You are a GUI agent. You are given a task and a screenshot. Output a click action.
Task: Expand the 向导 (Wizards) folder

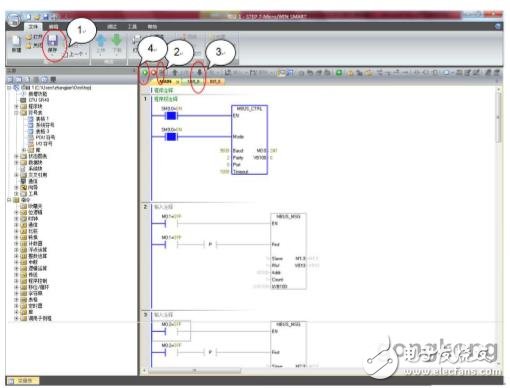[x=16, y=187]
